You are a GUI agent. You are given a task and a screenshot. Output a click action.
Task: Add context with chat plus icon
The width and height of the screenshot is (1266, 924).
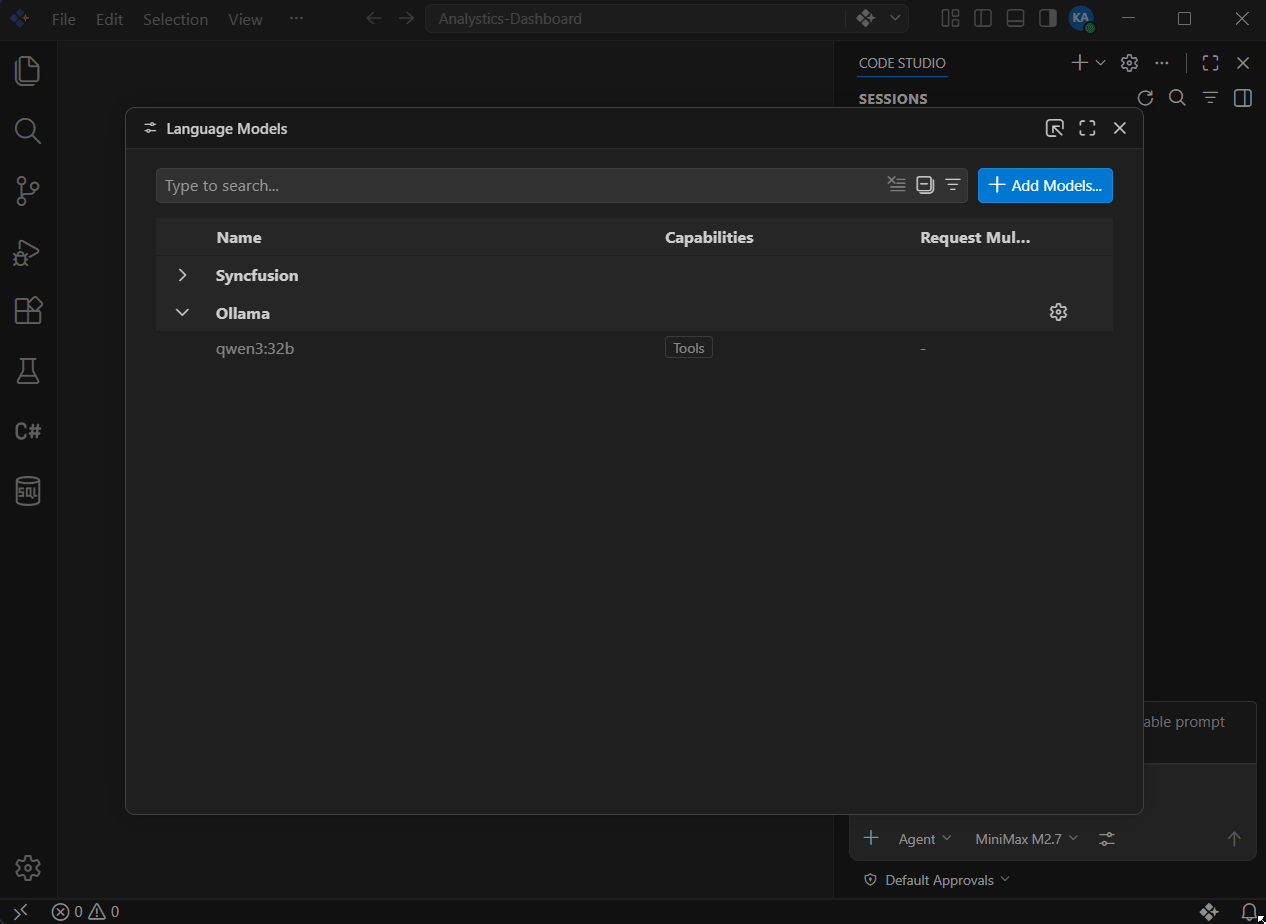click(x=871, y=838)
